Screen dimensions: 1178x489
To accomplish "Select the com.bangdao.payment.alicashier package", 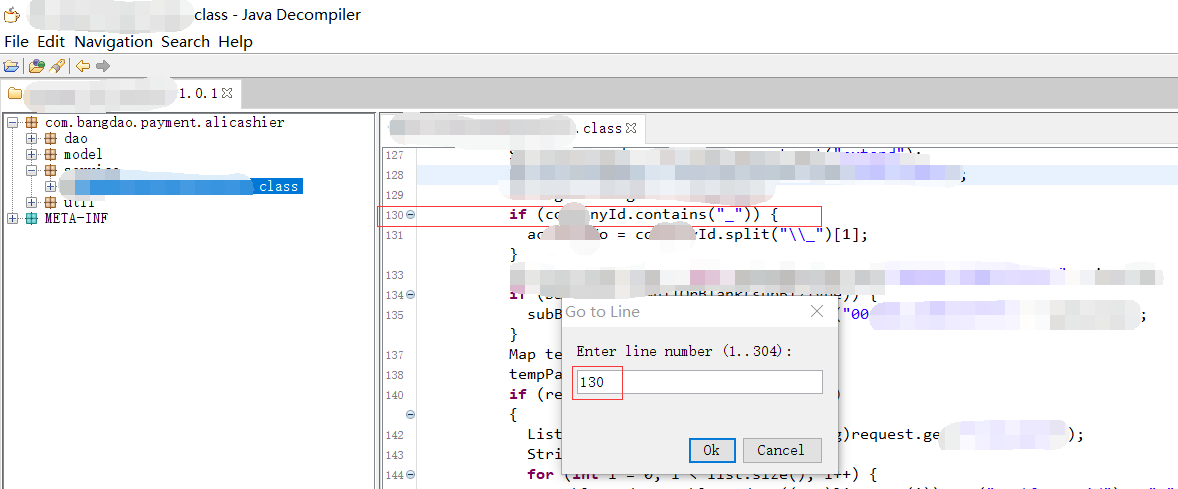I will 165,122.
